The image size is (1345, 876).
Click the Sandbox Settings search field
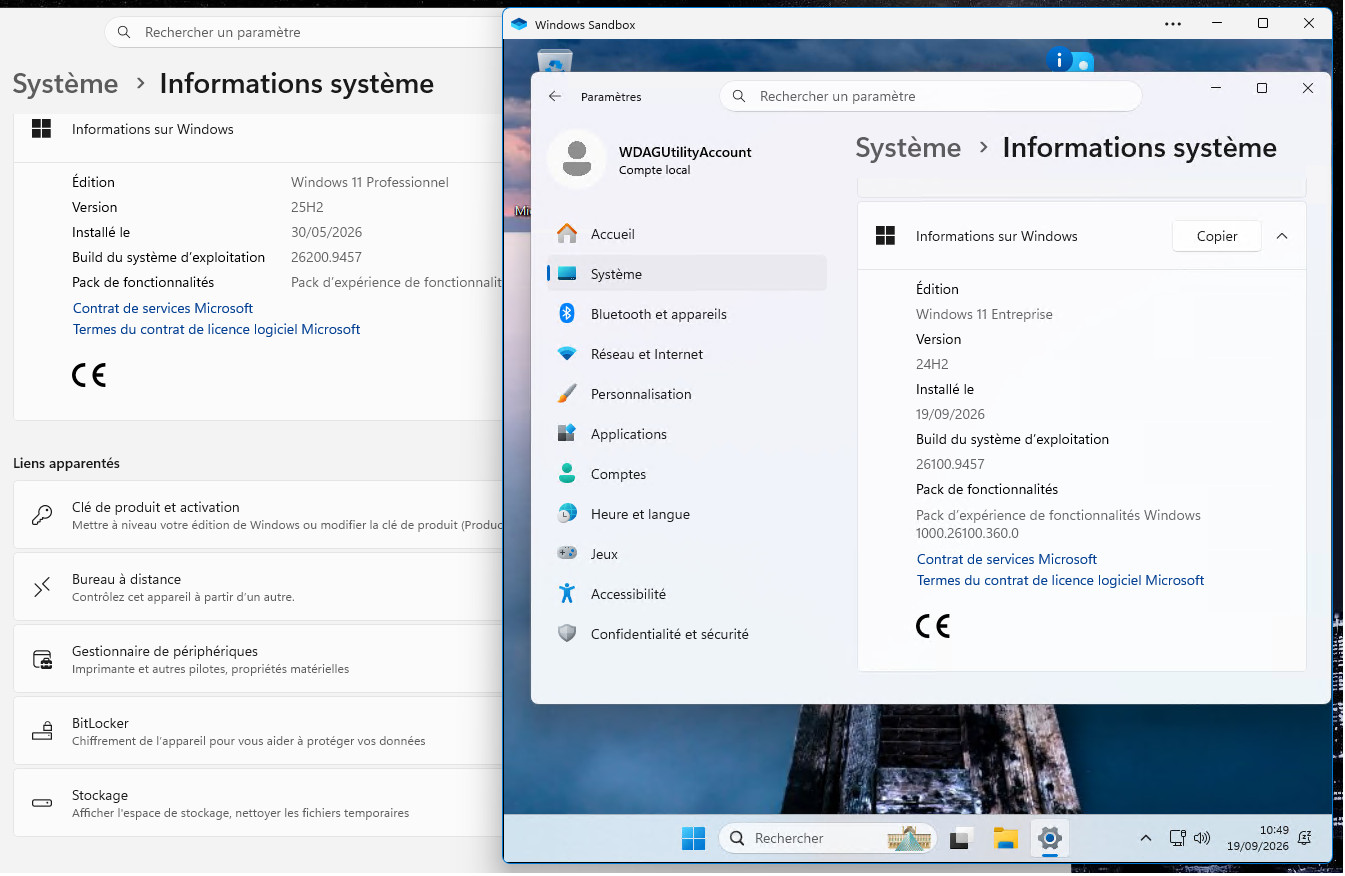[x=931, y=96]
